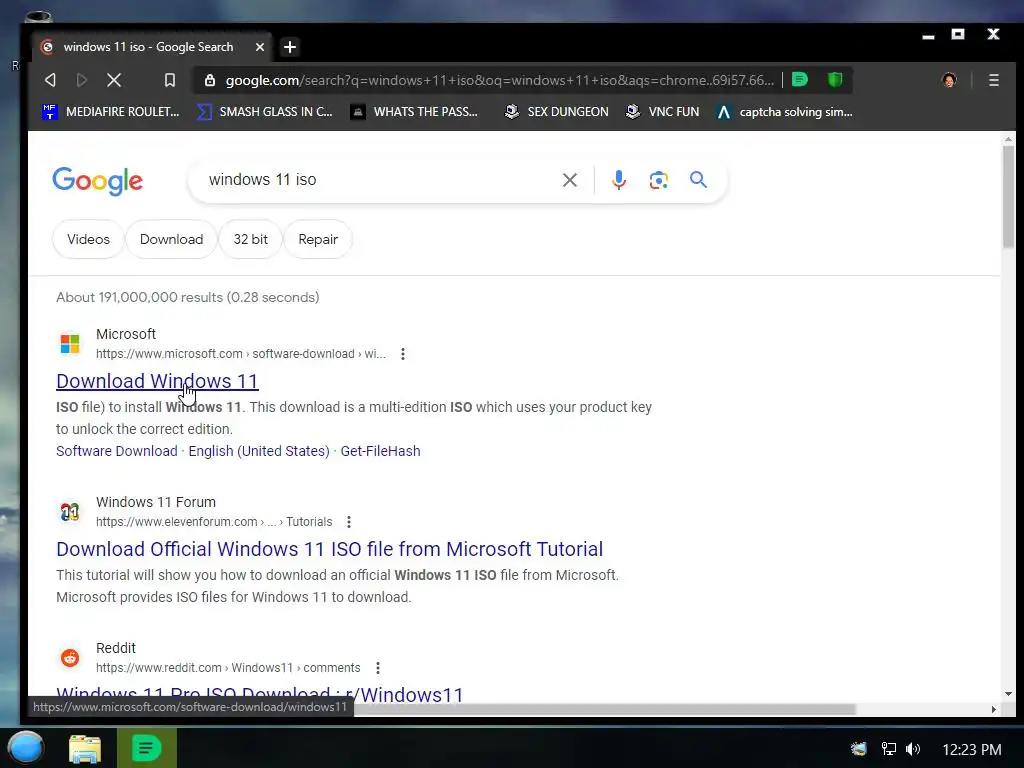Open the volume speaker tray icon
Screen dimensions: 1024x768
[x=913, y=749]
